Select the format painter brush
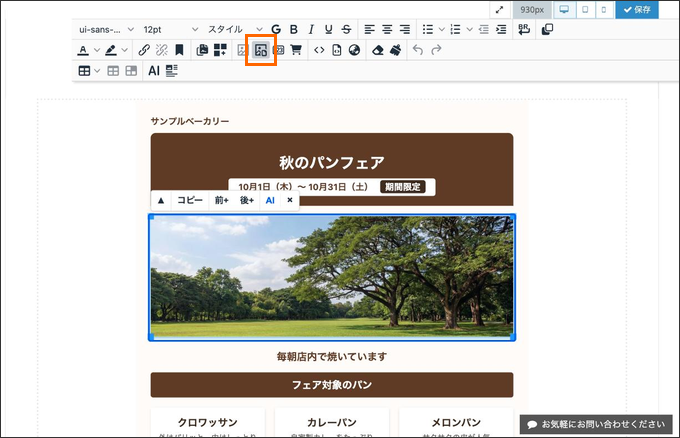The width and height of the screenshot is (680, 438). (x=396, y=50)
